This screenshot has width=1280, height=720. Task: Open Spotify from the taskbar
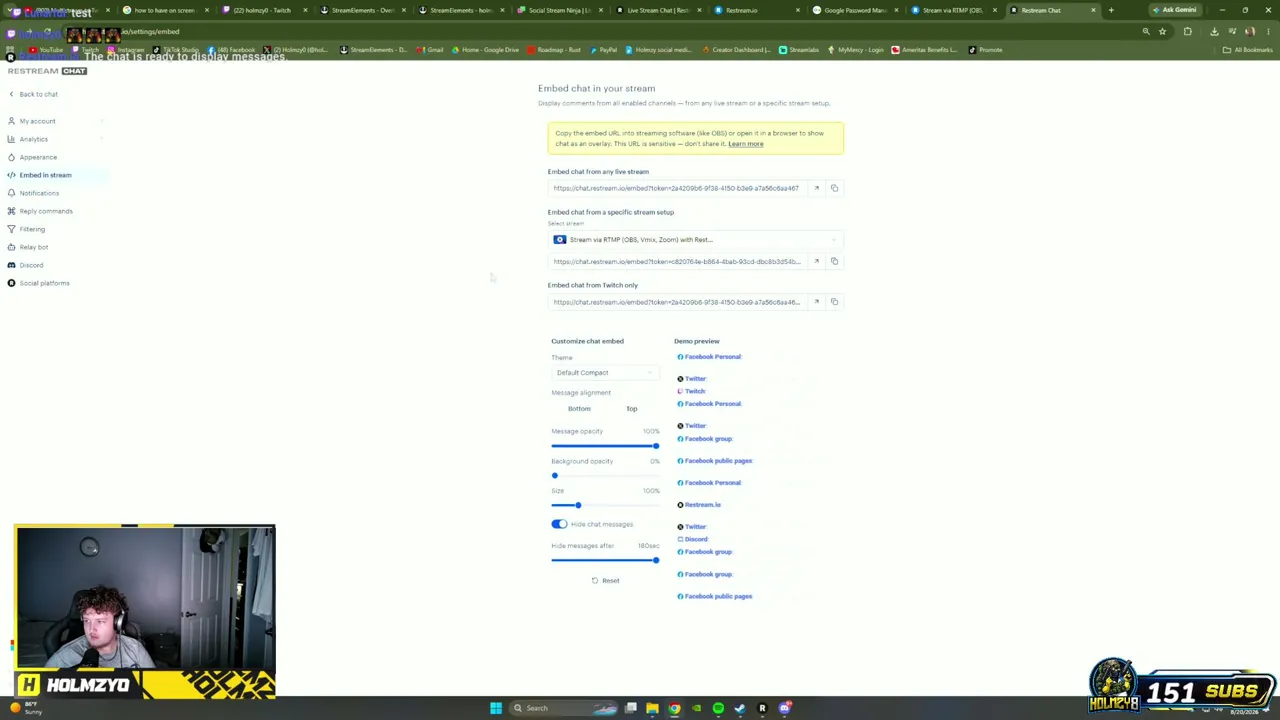tap(718, 708)
